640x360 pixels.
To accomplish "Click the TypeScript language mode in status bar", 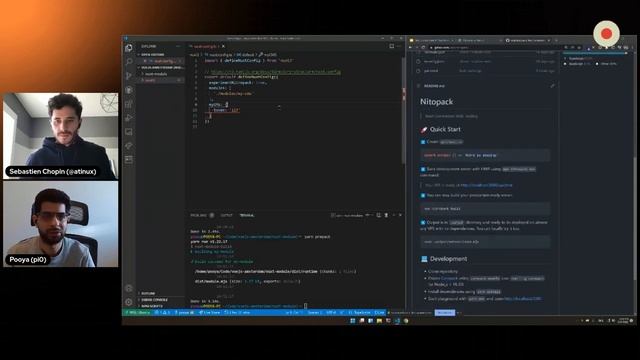I will pyautogui.click(x=360, y=313).
